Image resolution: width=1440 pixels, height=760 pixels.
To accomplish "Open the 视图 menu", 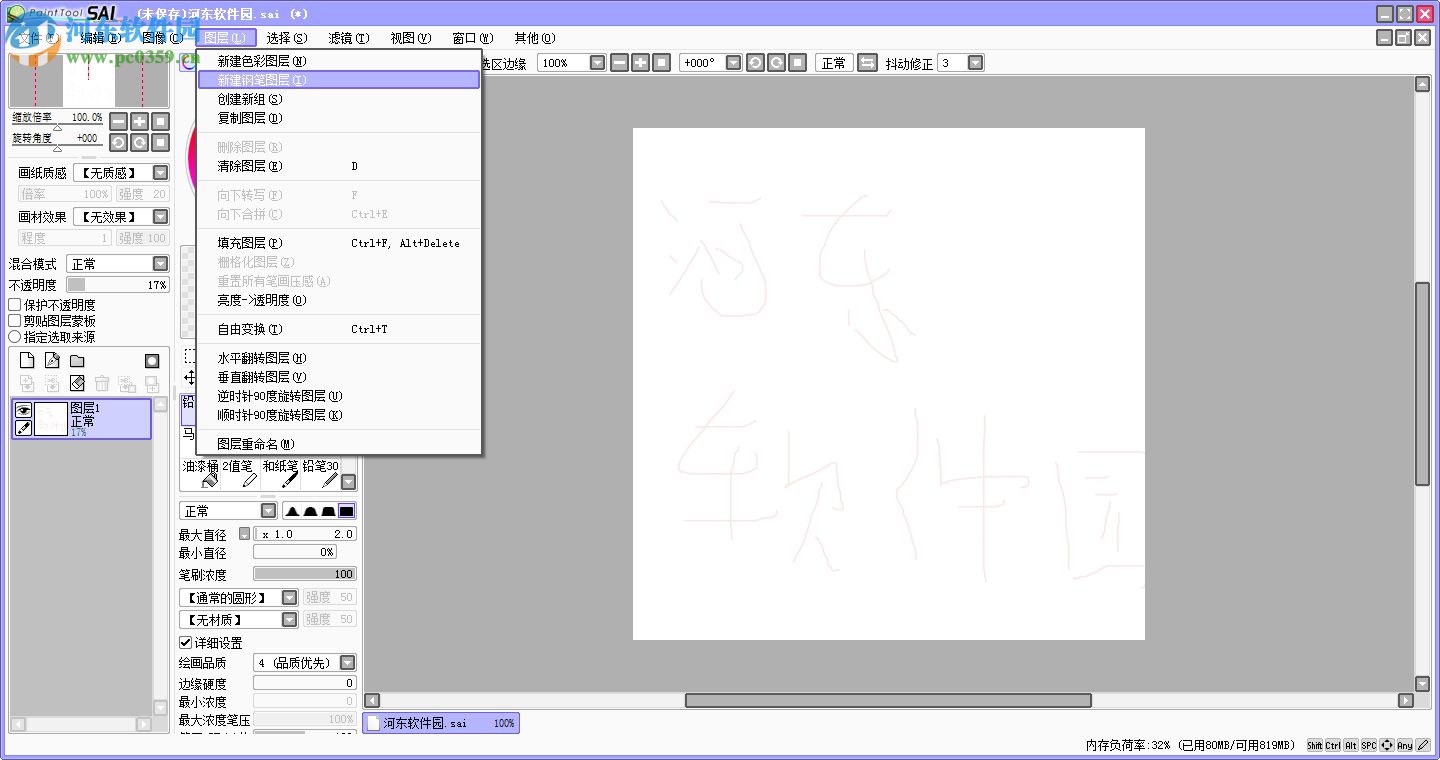I will coord(410,38).
